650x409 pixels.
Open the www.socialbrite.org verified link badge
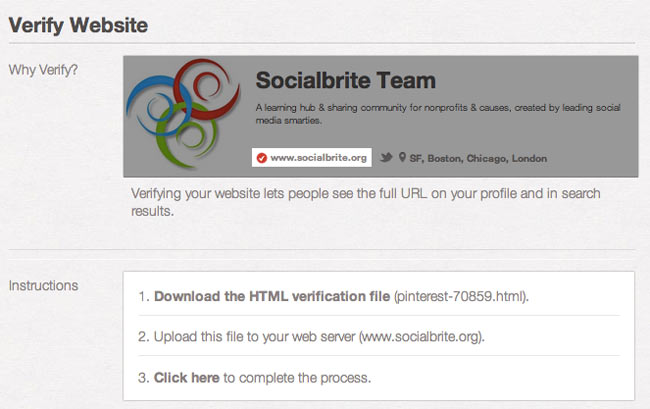tap(312, 157)
